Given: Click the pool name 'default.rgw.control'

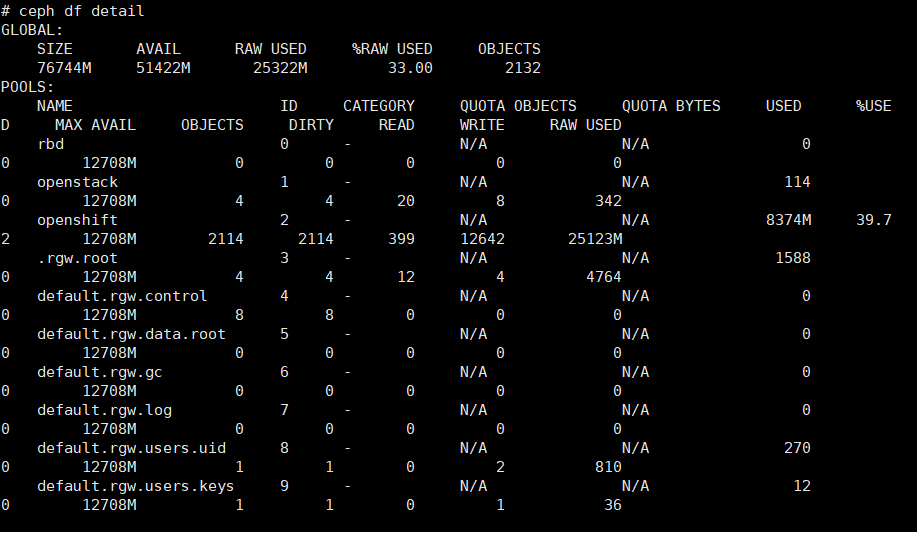Looking at the screenshot, I should pyautogui.click(x=122, y=296).
